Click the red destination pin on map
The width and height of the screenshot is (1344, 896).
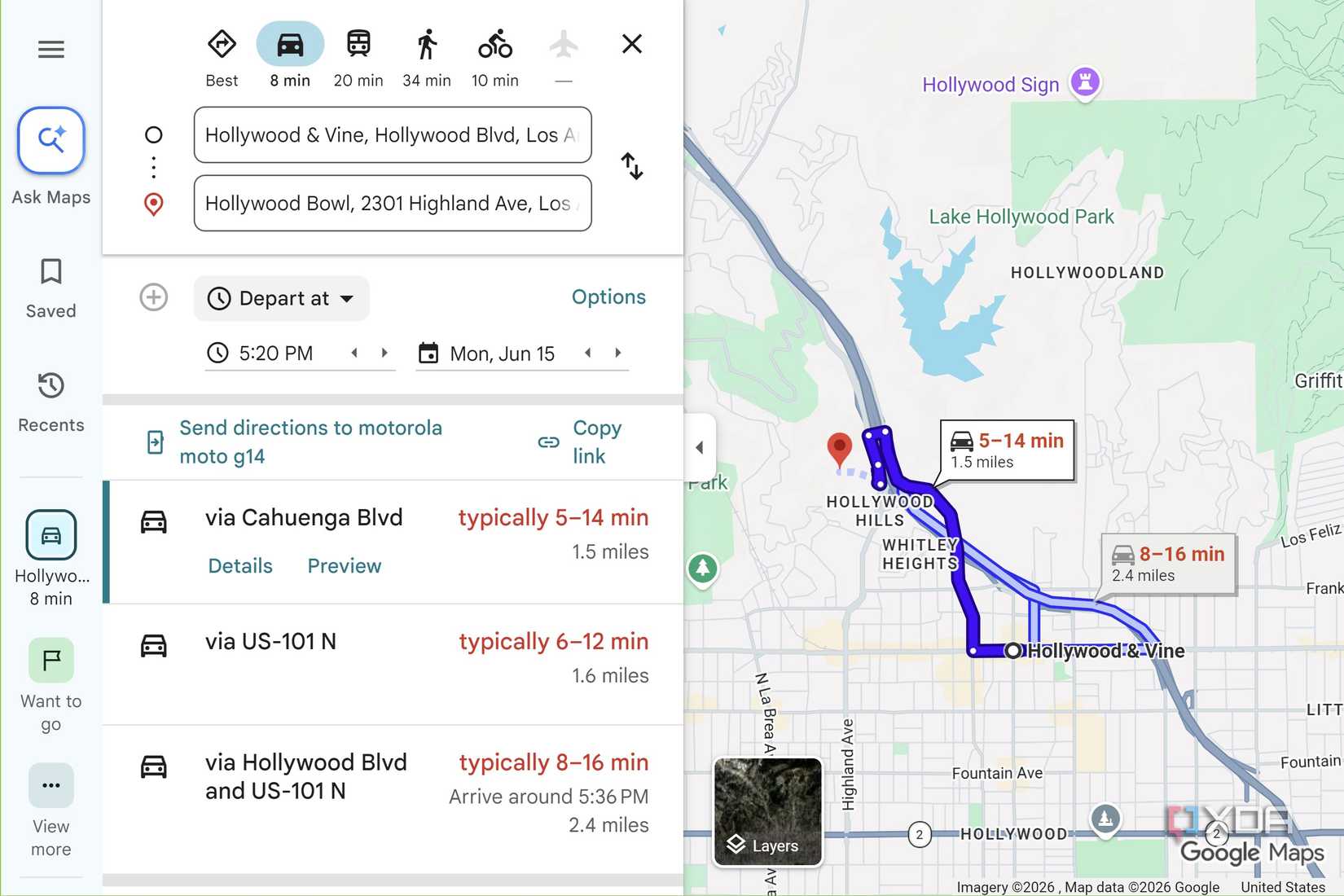click(839, 450)
